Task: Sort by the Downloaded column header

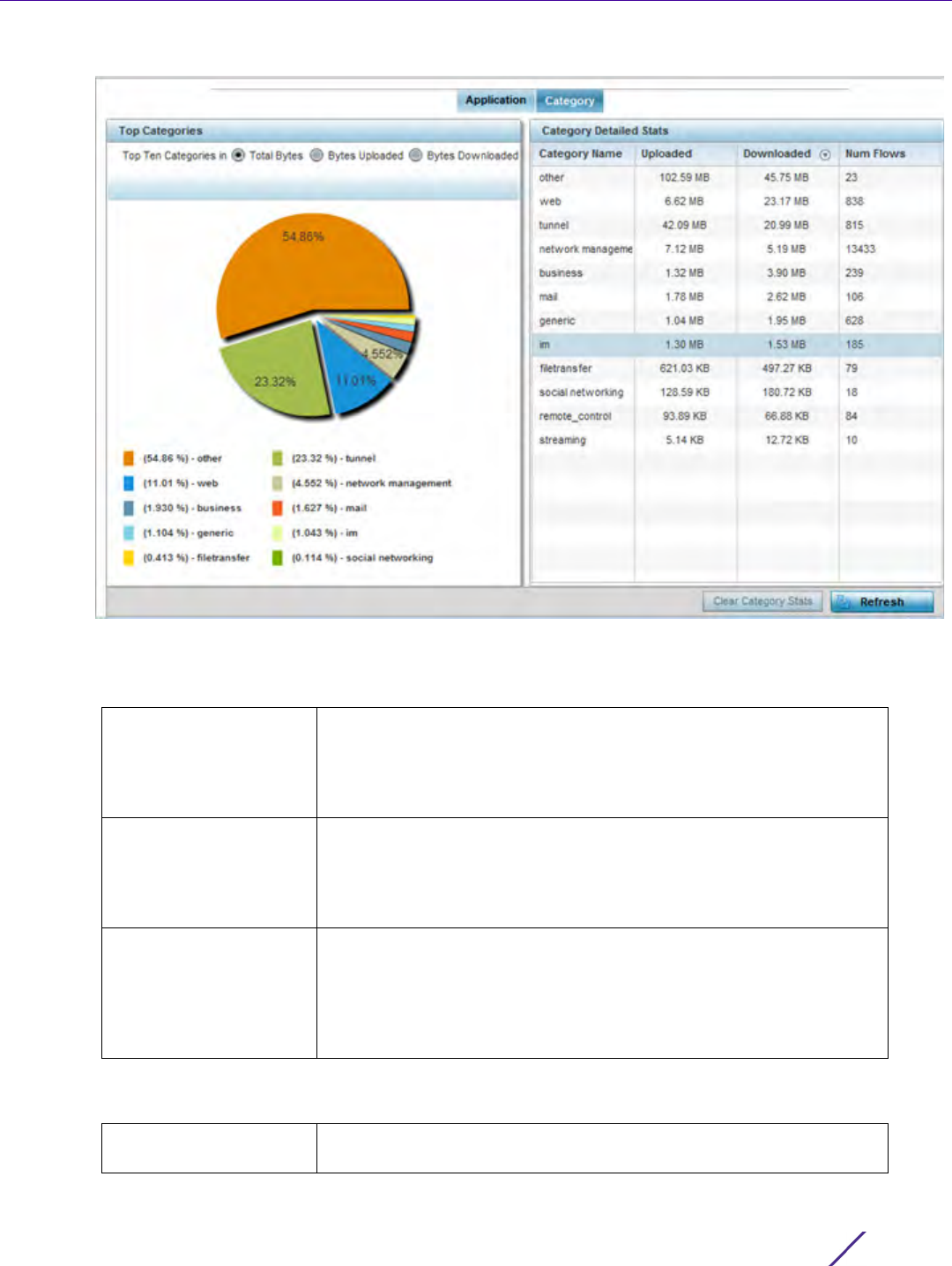Action: pyautogui.click(x=787, y=153)
